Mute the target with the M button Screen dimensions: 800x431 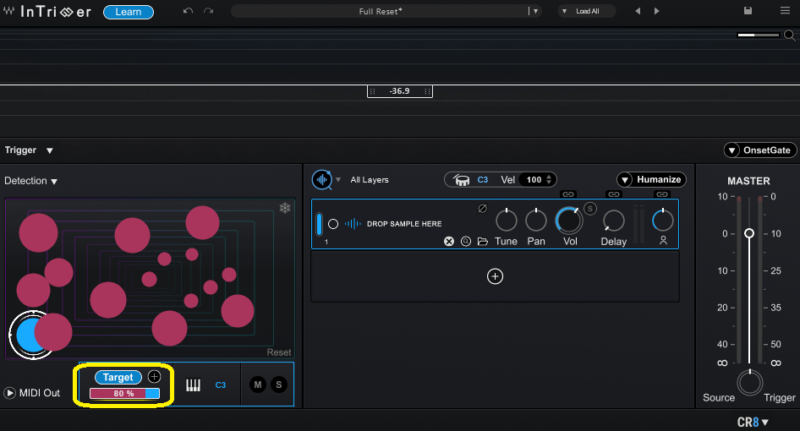tap(258, 385)
